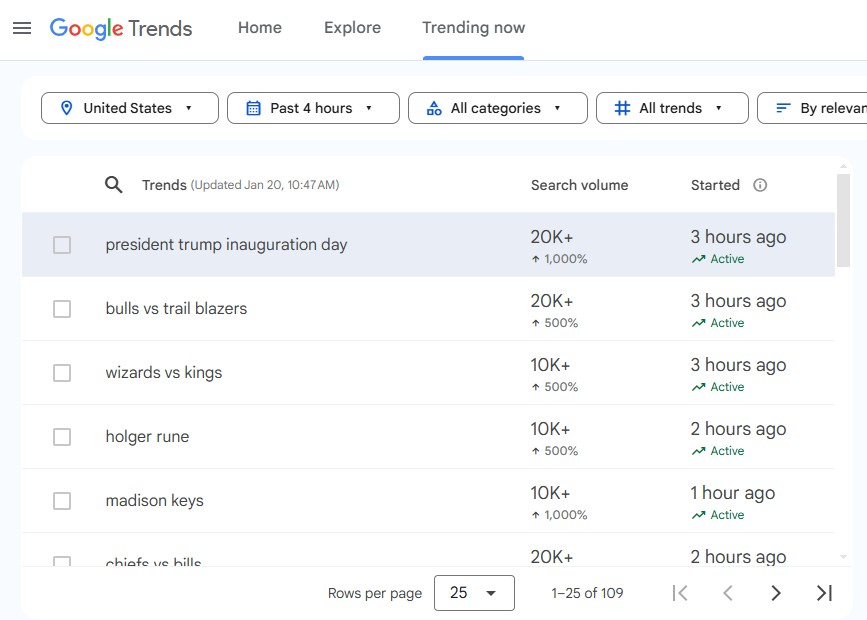Check the president trump inauguration day box
The height and width of the screenshot is (620, 867).
(62, 245)
